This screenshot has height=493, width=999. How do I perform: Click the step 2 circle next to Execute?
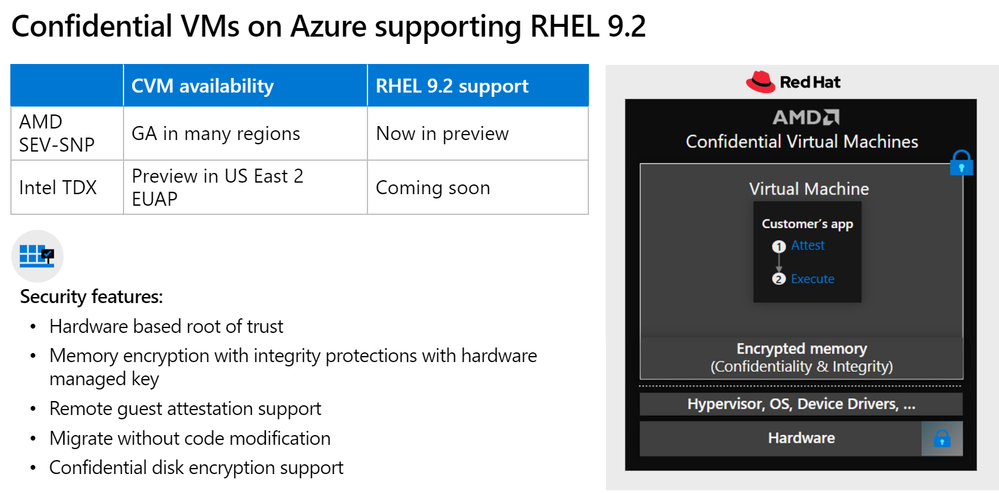click(778, 279)
